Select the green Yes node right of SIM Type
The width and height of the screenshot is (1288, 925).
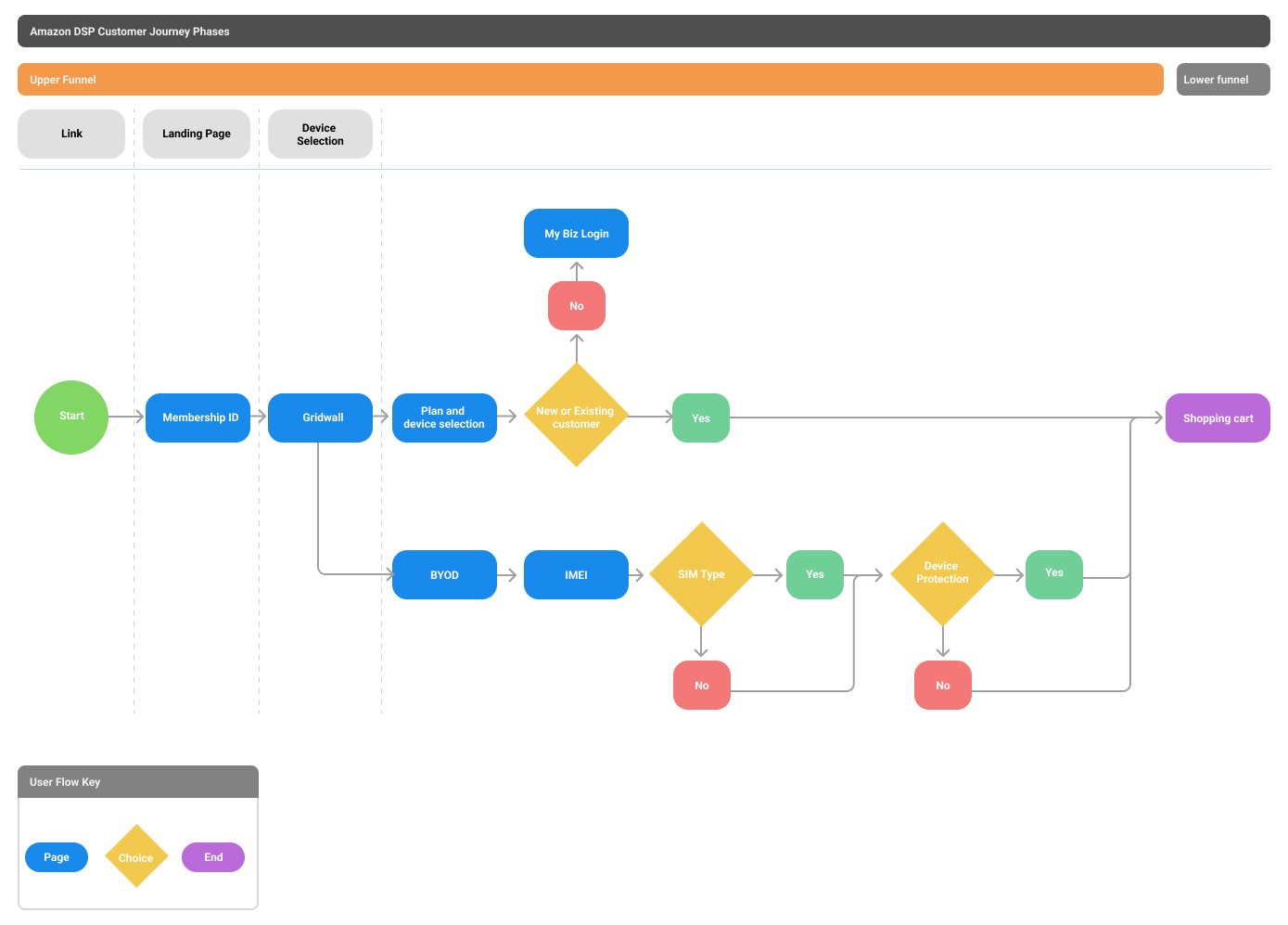(x=815, y=575)
